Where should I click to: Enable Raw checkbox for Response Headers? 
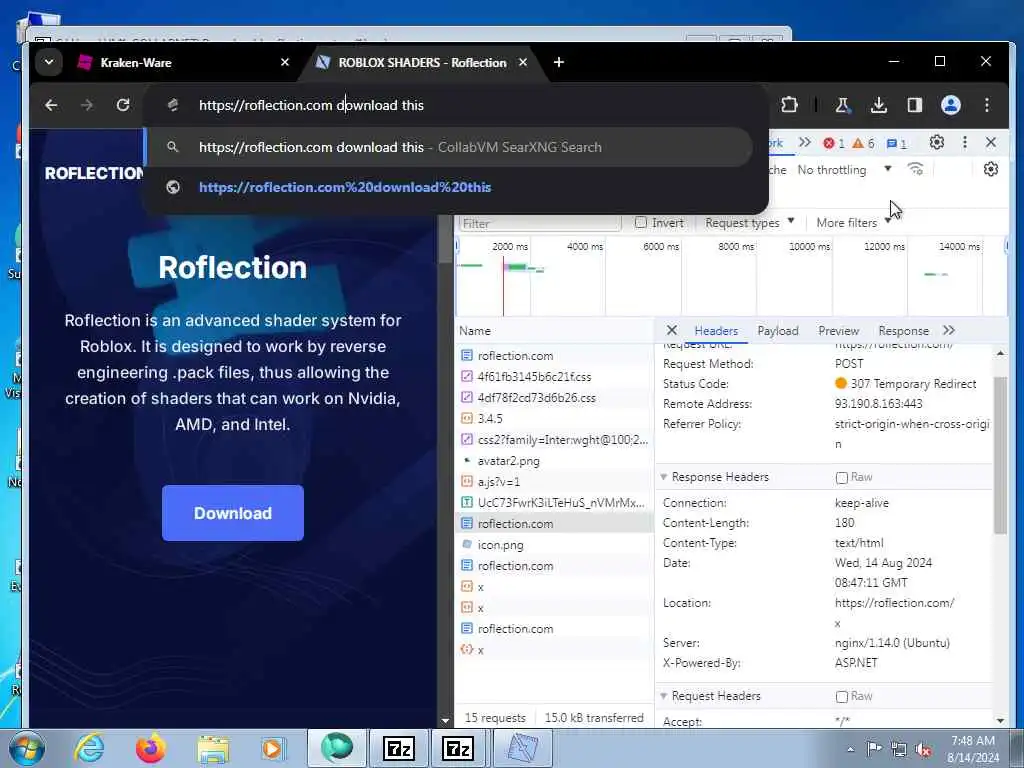click(842, 478)
